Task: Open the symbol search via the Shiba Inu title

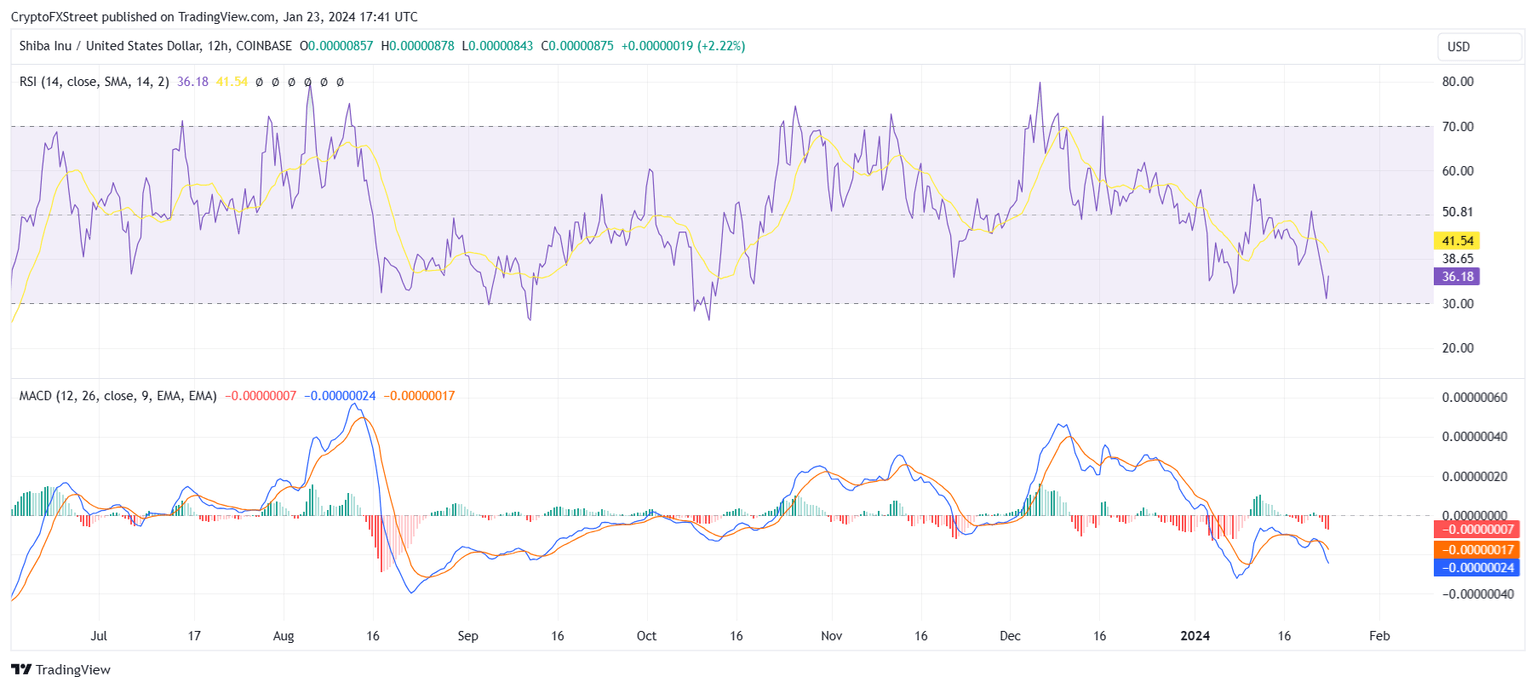Action: click(x=100, y=46)
